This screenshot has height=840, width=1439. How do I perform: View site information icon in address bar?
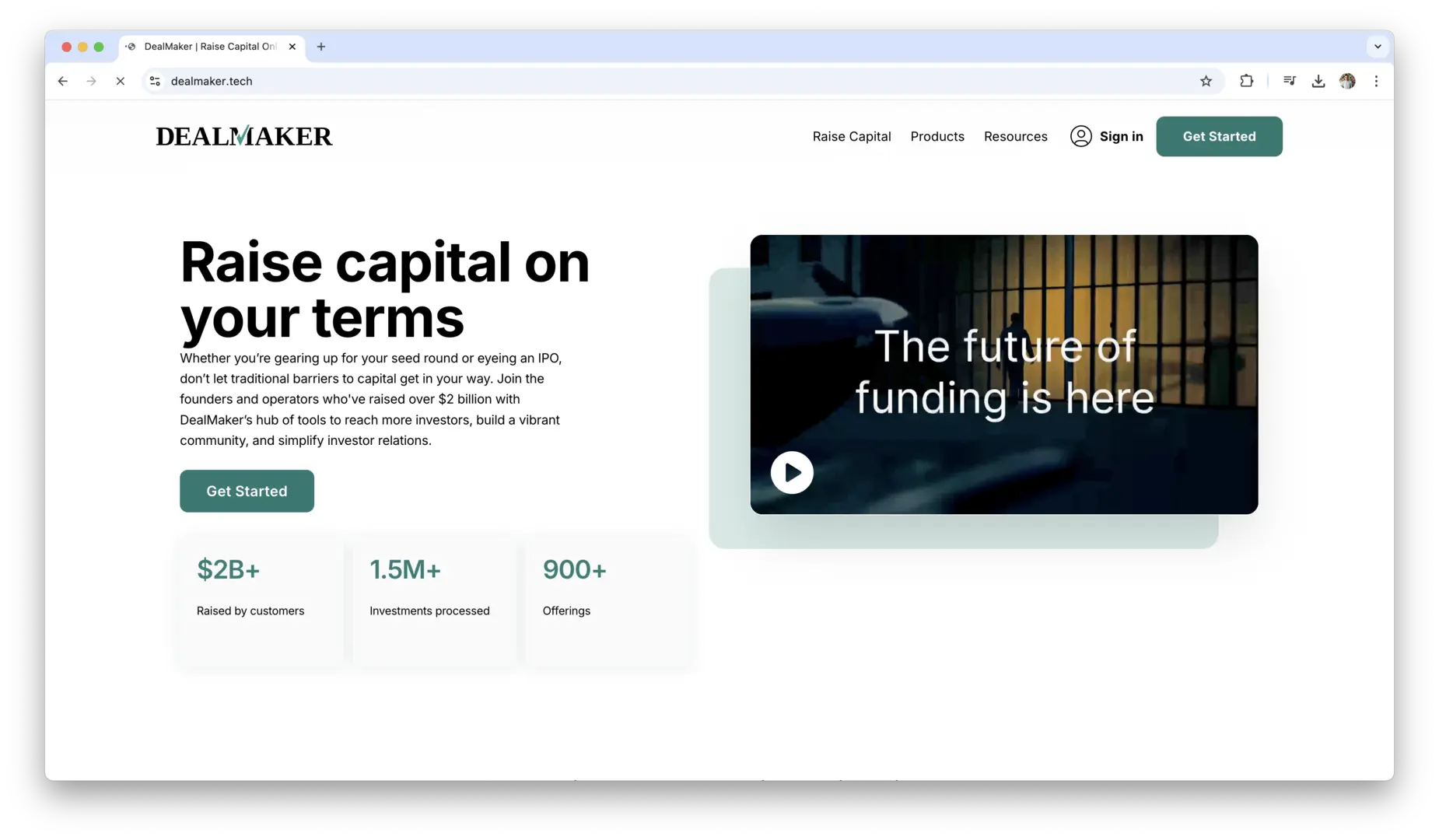click(x=155, y=81)
